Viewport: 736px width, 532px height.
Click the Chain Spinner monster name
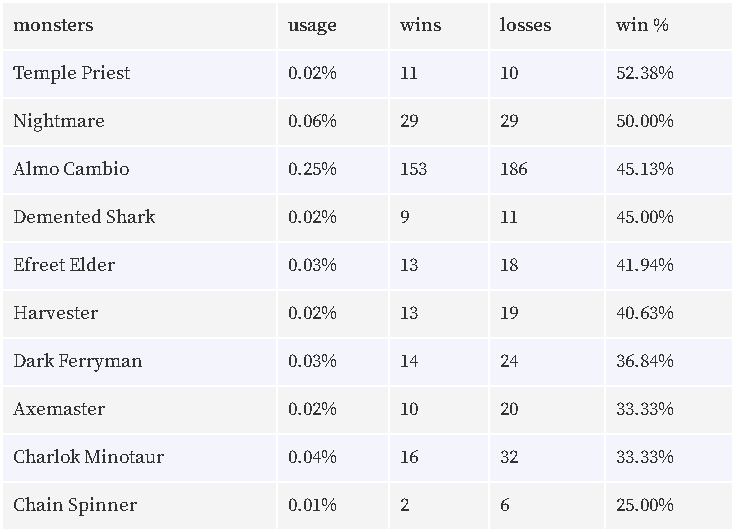pyautogui.click(x=75, y=505)
